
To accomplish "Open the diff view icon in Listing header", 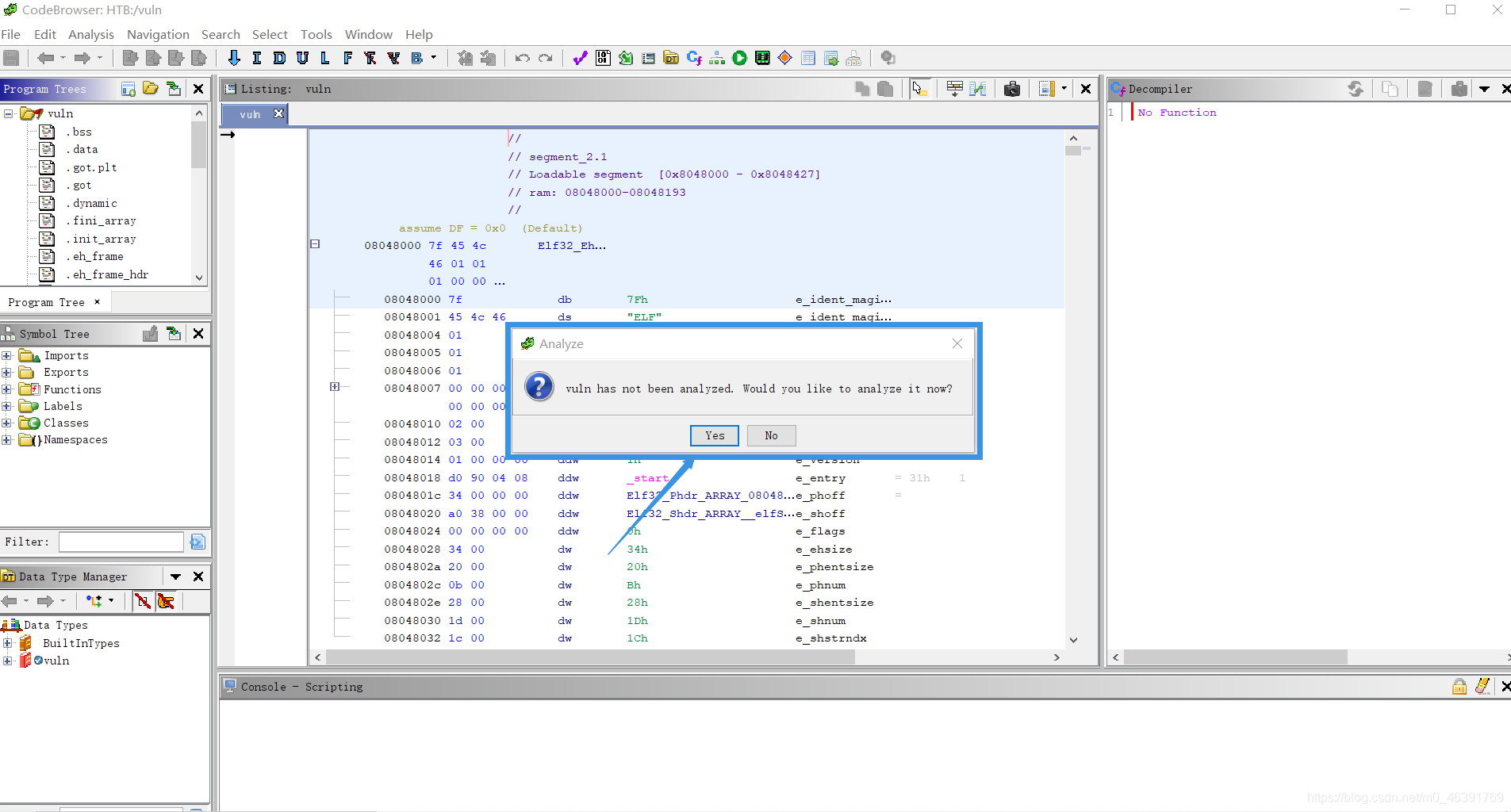I will pos(978,89).
